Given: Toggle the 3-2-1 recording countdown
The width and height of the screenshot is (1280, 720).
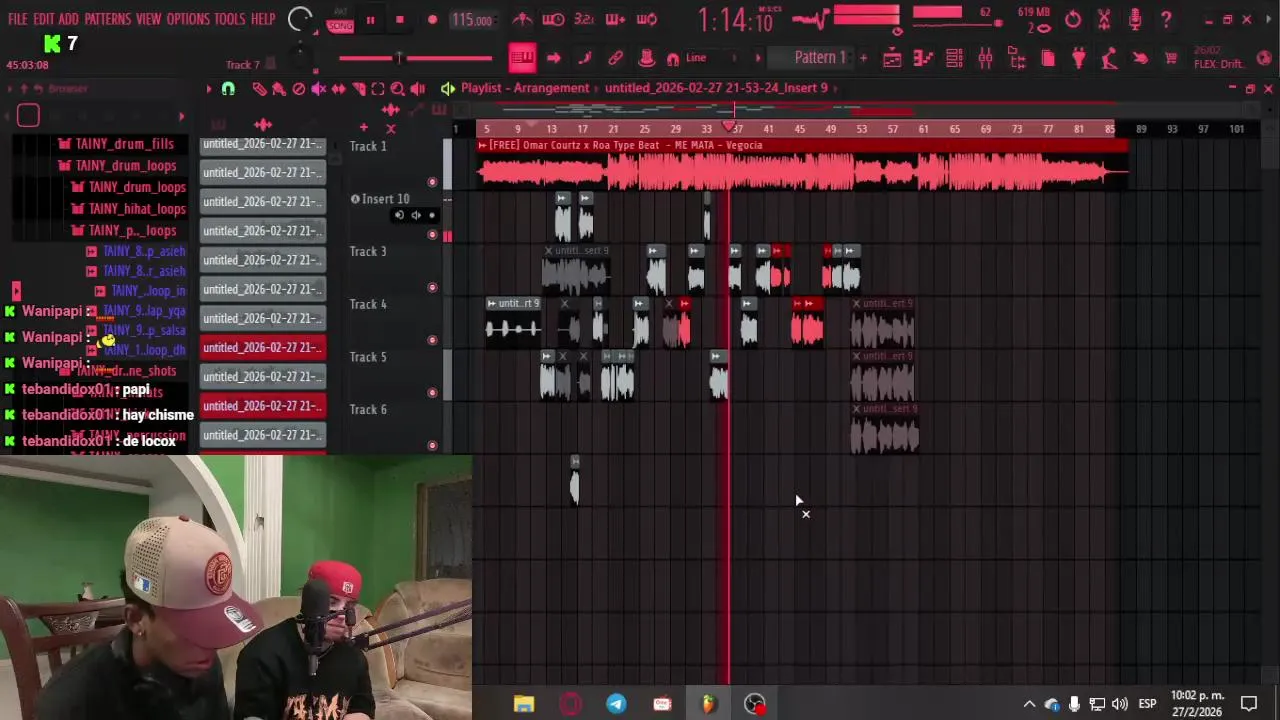Looking at the screenshot, I should pos(584,19).
